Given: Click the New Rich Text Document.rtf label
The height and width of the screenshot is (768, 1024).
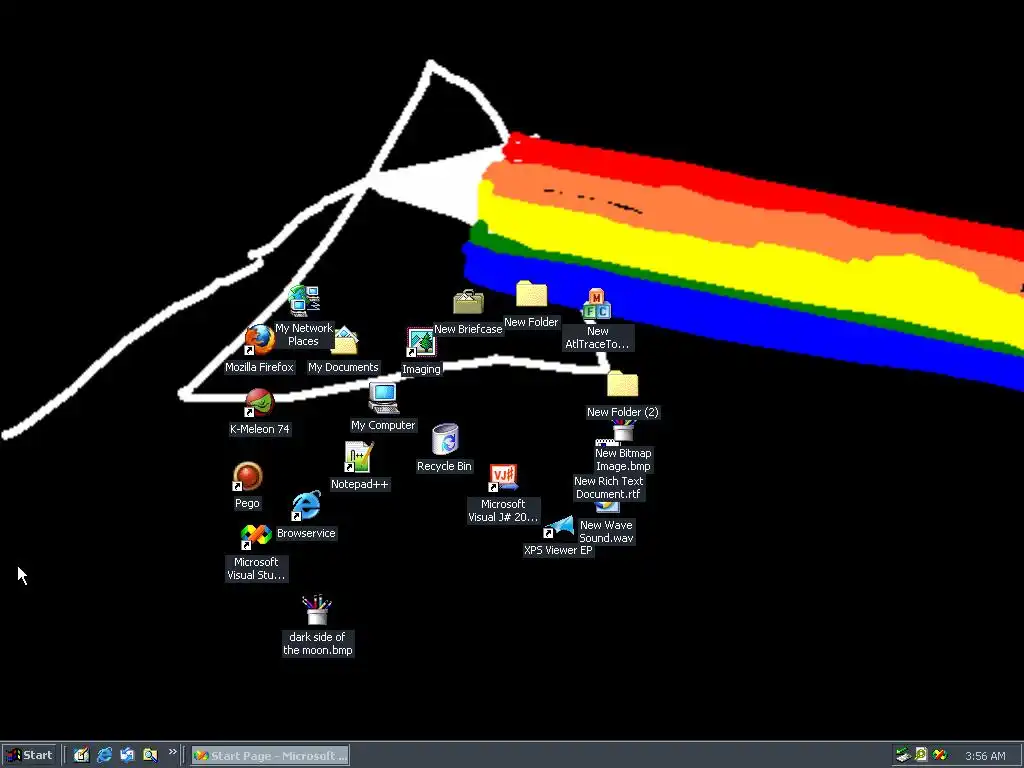Looking at the screenshot, I should click(609, 487).
